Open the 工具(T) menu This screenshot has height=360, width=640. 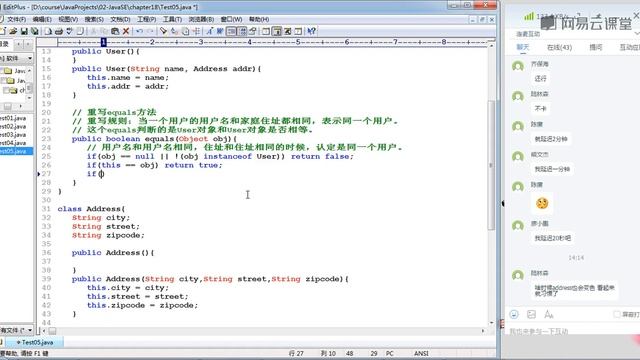(x=172, y=19)
